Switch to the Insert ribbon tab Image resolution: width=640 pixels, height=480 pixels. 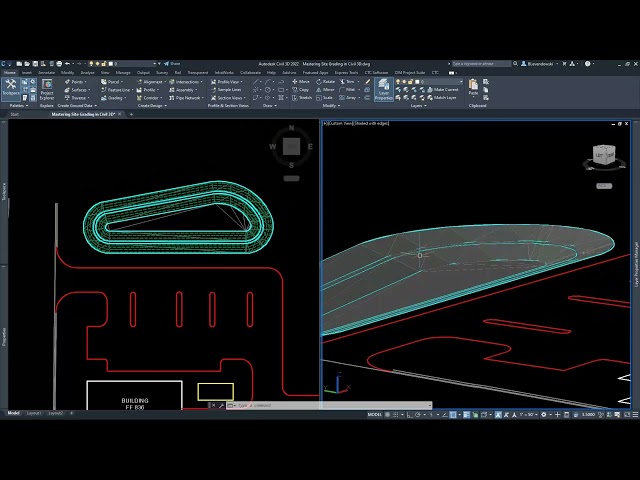coord(27,72)
